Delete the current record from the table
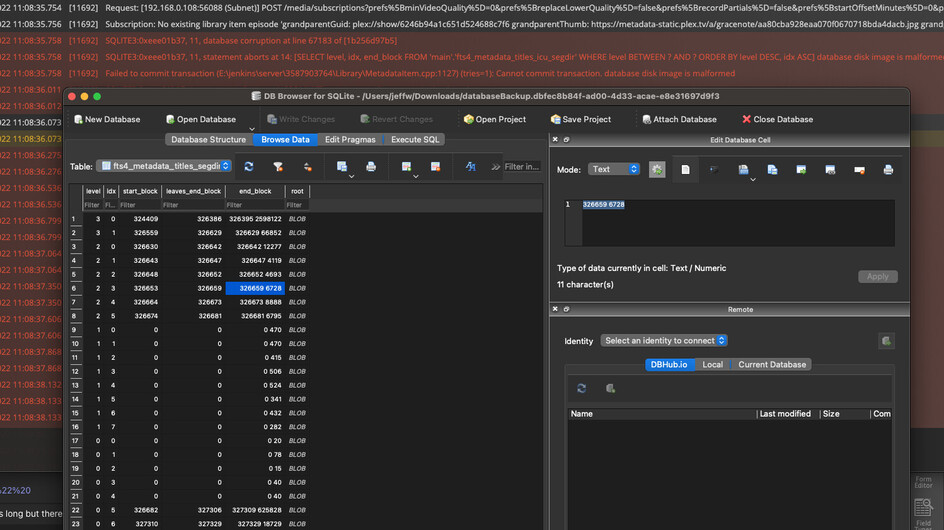Screen dimensions: 944x530 435,167
